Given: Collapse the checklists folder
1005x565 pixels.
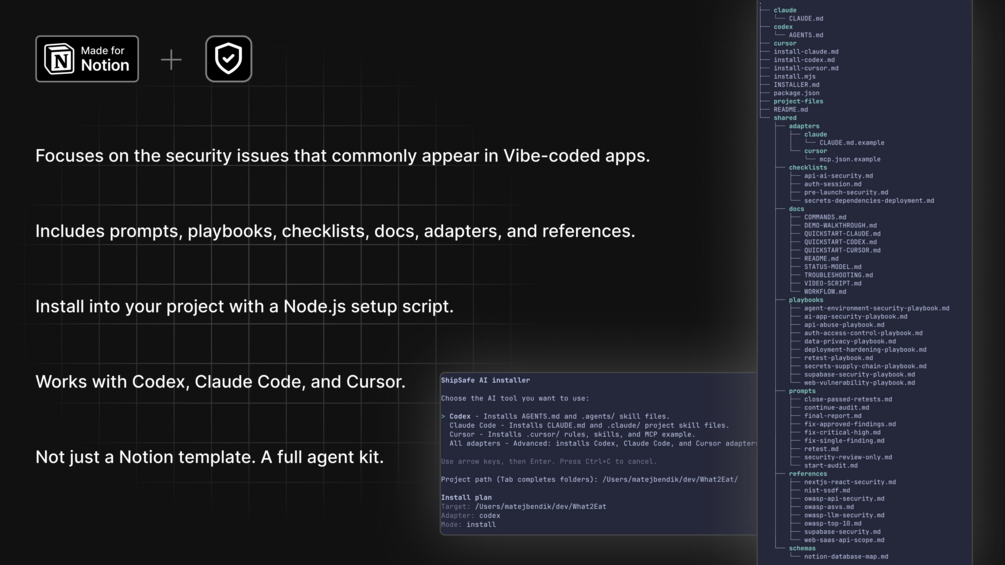Looking at the screenshot, I should pyautogui.click(x=808, y=168).
